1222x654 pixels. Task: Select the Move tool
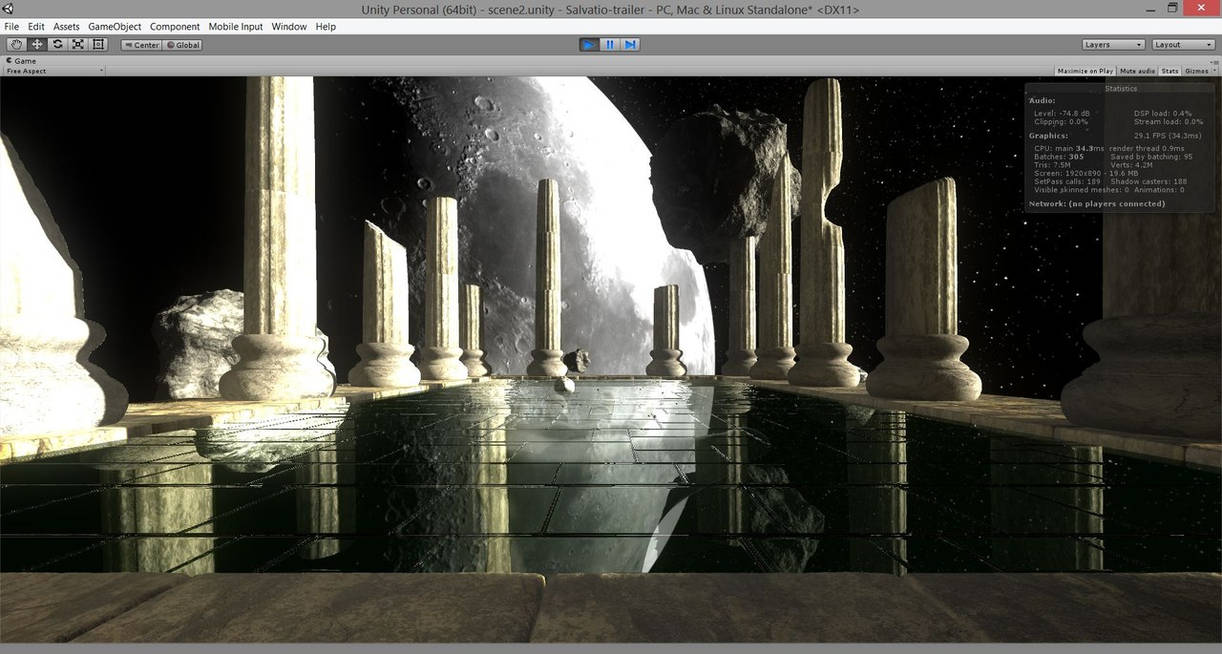(x=37, y=44)
